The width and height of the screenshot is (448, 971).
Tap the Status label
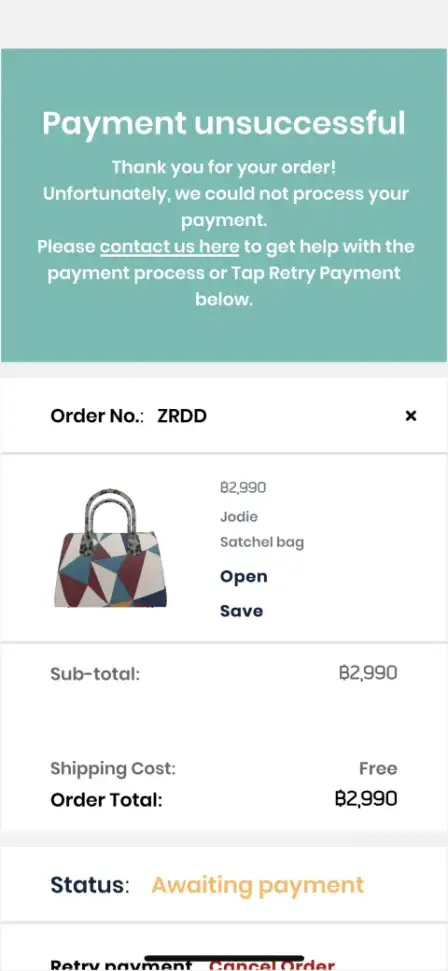[x=90, y=885]
